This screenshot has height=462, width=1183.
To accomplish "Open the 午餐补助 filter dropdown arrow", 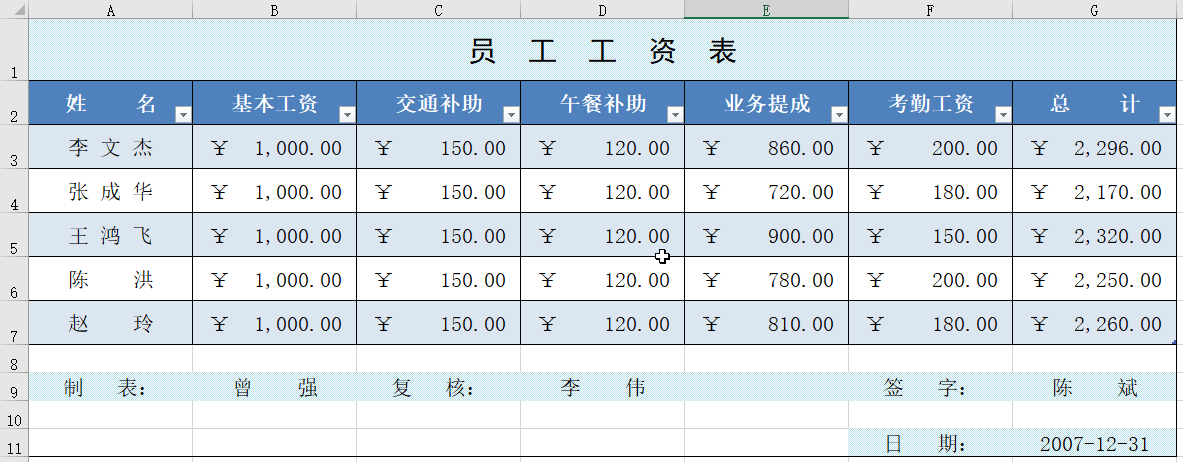I will point(675,115).
